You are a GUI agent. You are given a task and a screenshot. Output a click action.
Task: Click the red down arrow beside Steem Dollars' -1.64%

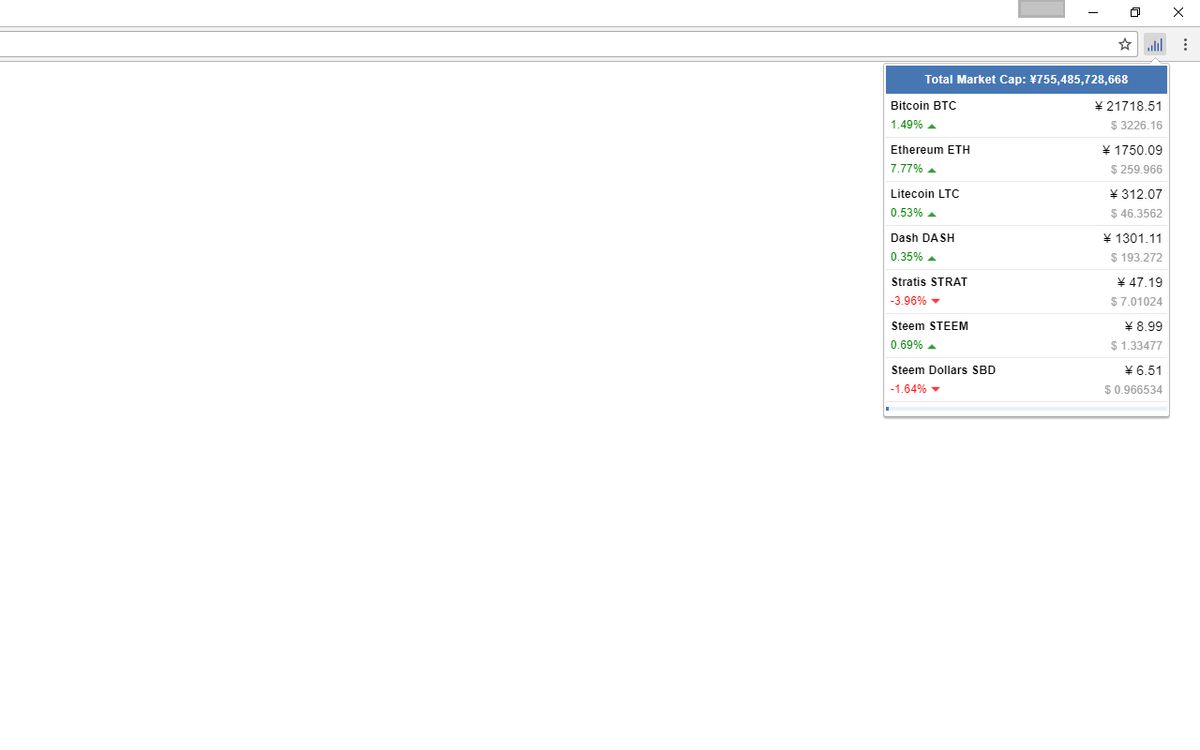click(x=936, y=389)
